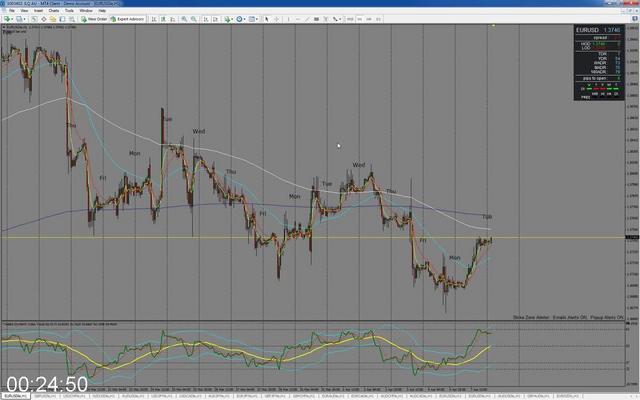Switch to the M15 timeframe button

pyautogui.click(x=349, y=19)
